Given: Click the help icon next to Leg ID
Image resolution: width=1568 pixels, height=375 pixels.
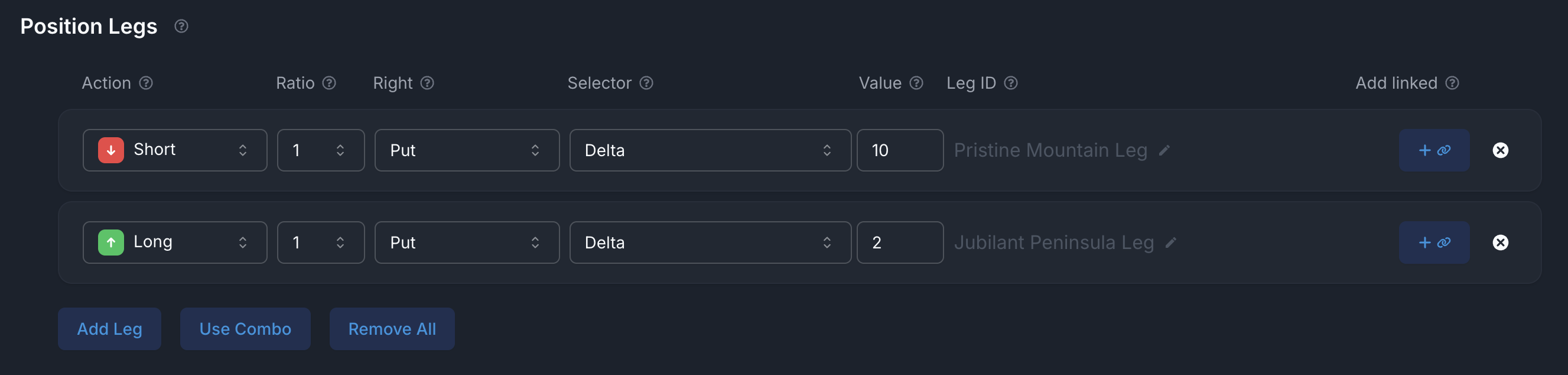Looking at the screenshot, I should click(1010, 83).
